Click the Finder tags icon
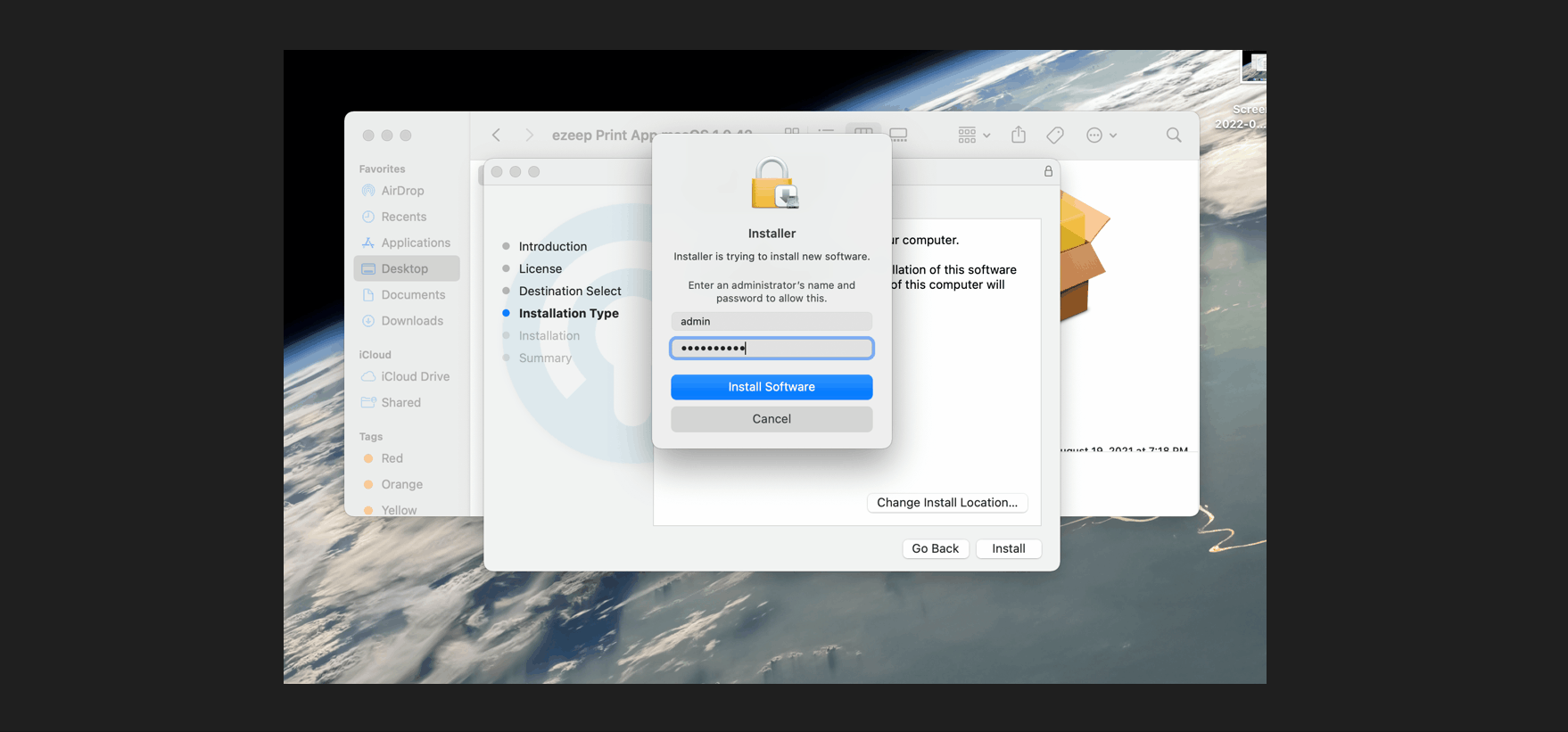This screenshot has height=732, width=1568. (1055, 135)
